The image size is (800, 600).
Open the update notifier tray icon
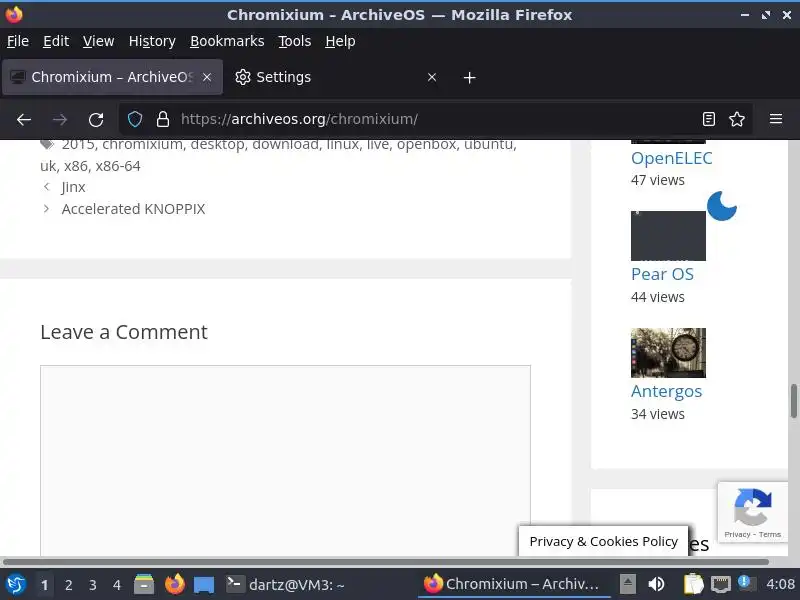coord(746,583)
